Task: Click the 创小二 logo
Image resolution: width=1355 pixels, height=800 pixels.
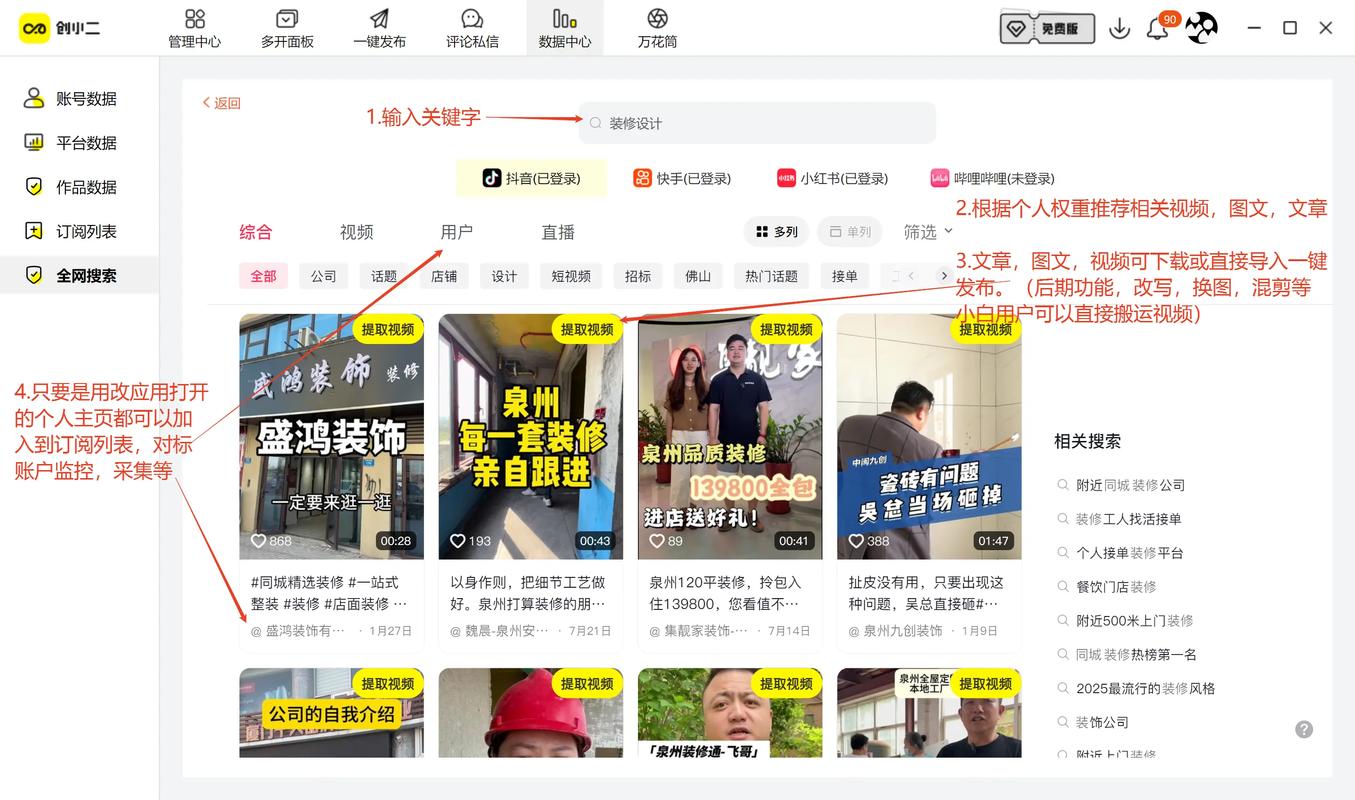Action: coord(61,28)
